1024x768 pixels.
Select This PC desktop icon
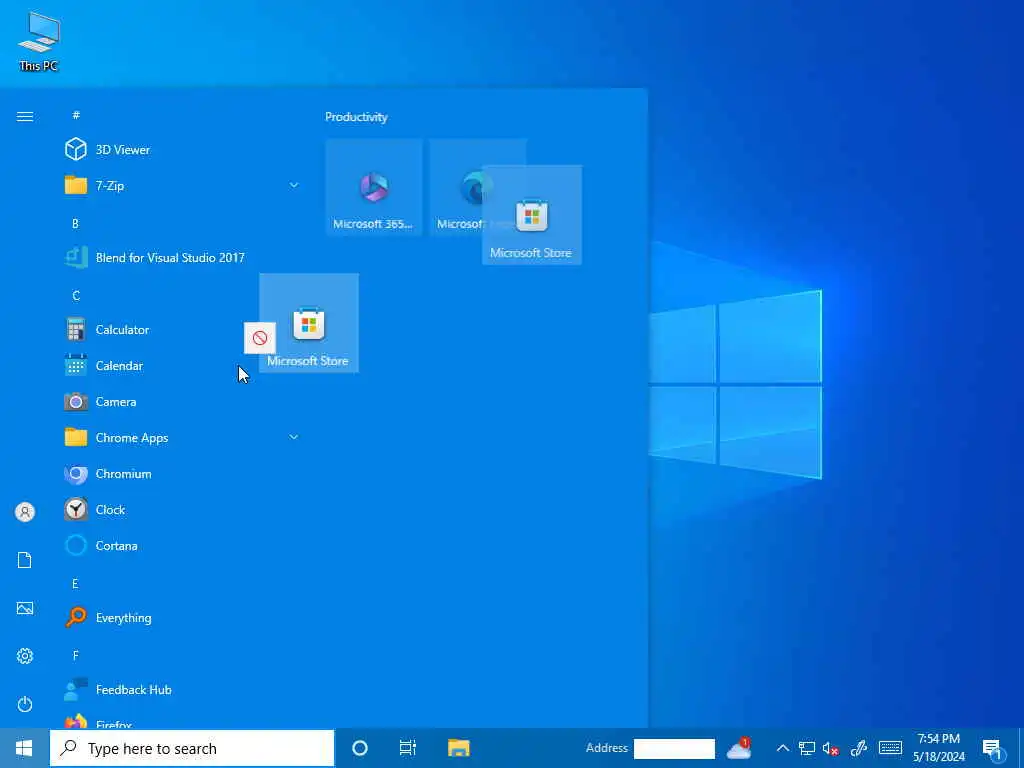pyautogui.click(x=39, y=40)
